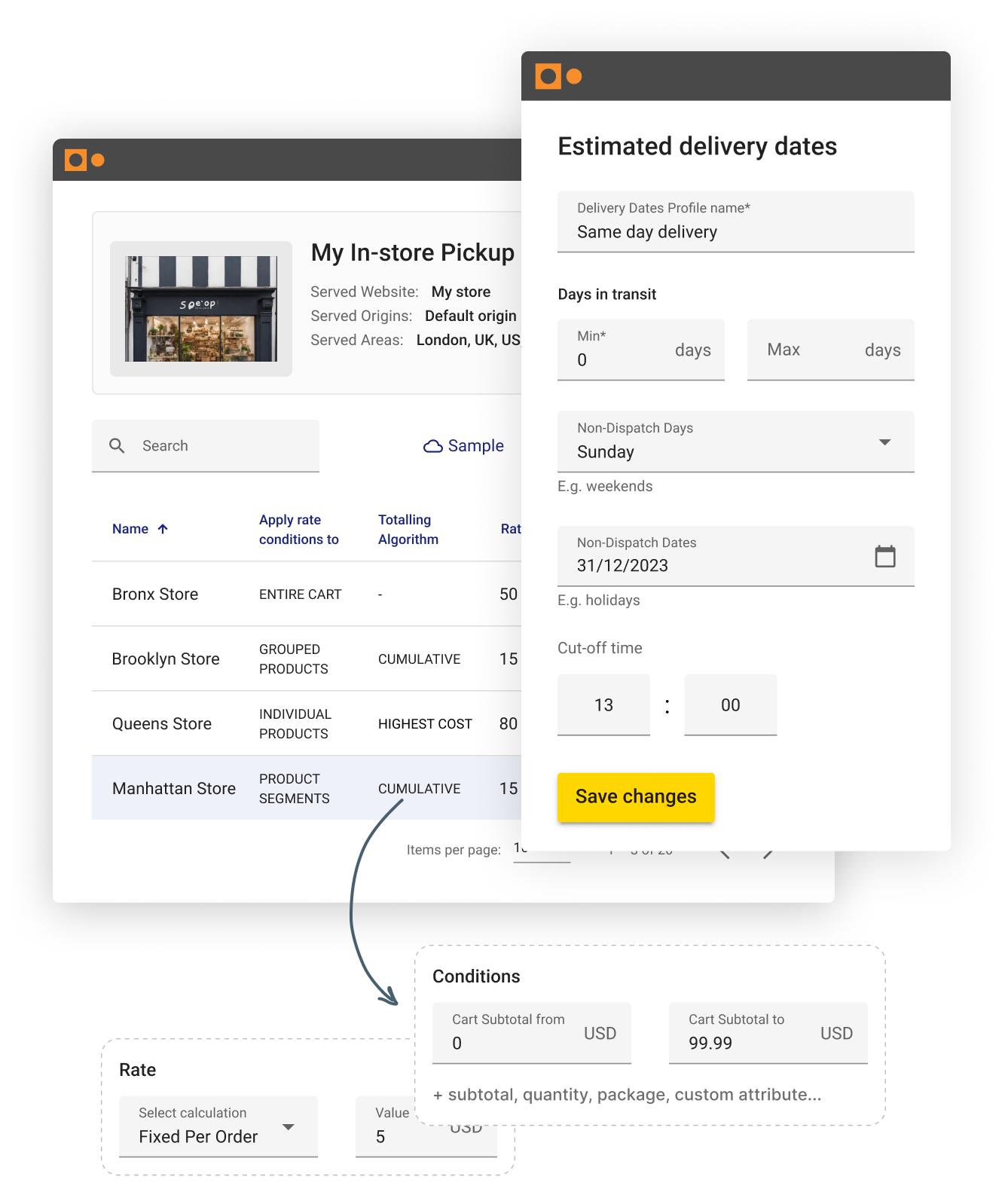Click the cloud icon next to Sample
Image resolution: width=1008 pixels, height=1204 pixels.
tap(434, 445)
